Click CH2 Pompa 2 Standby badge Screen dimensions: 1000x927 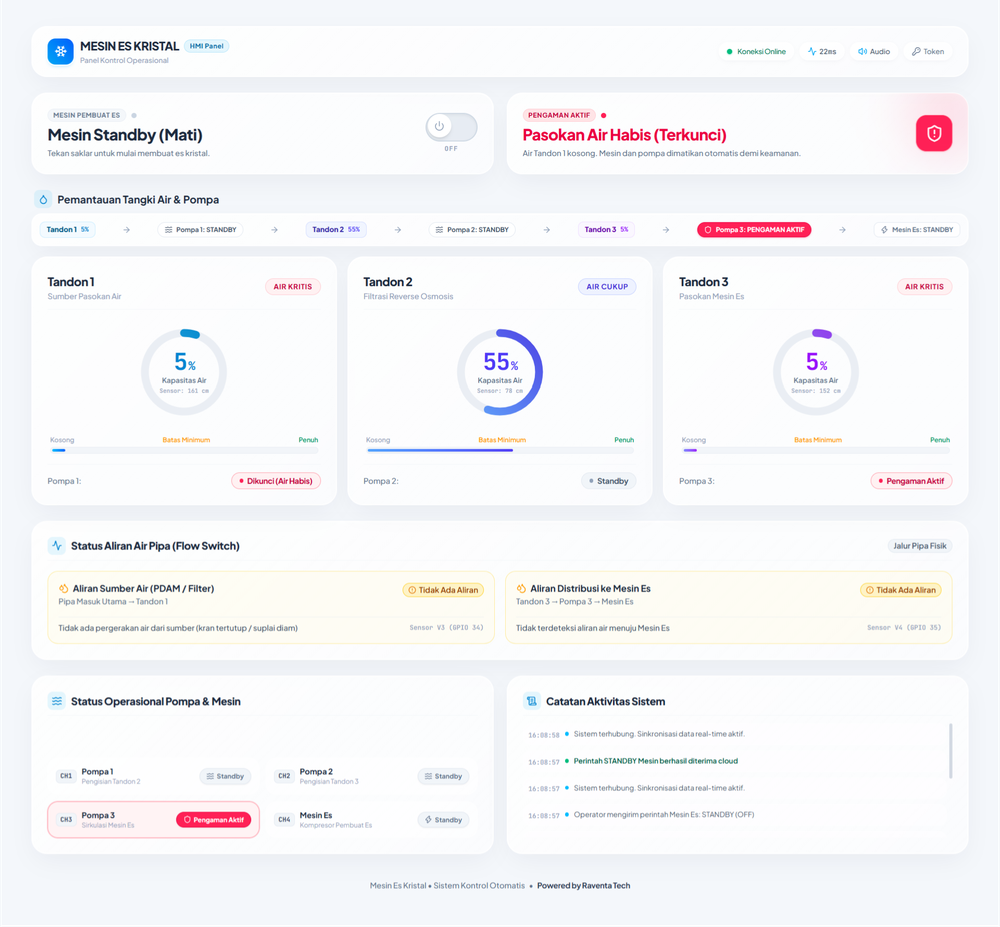point(443,777)
